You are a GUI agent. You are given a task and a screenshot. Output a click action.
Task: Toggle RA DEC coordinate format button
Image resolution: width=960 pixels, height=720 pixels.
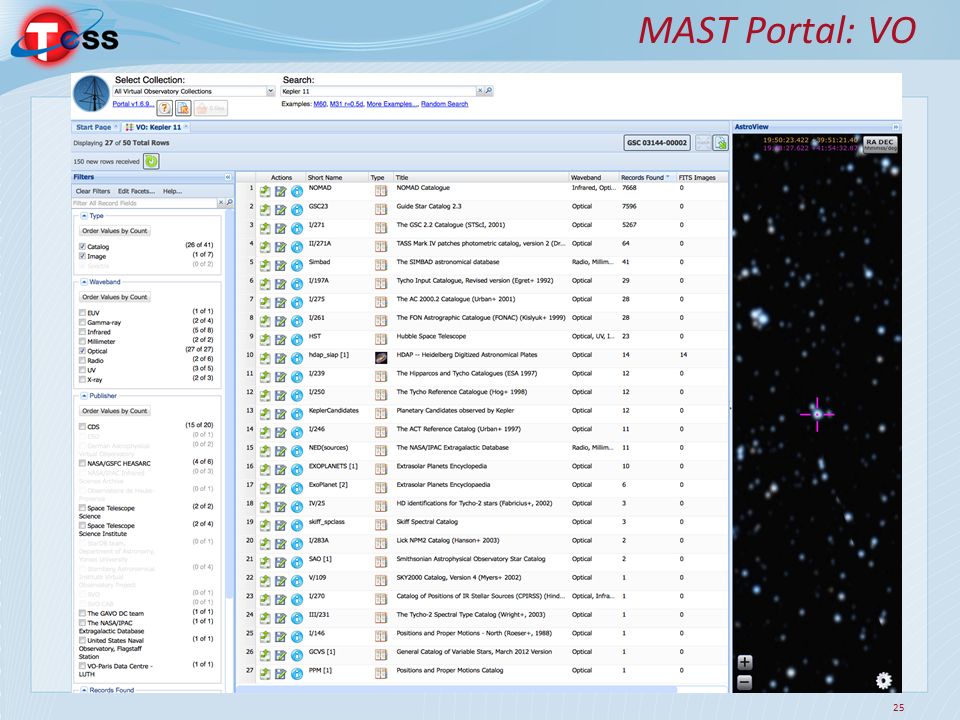(x=880, y=144)
